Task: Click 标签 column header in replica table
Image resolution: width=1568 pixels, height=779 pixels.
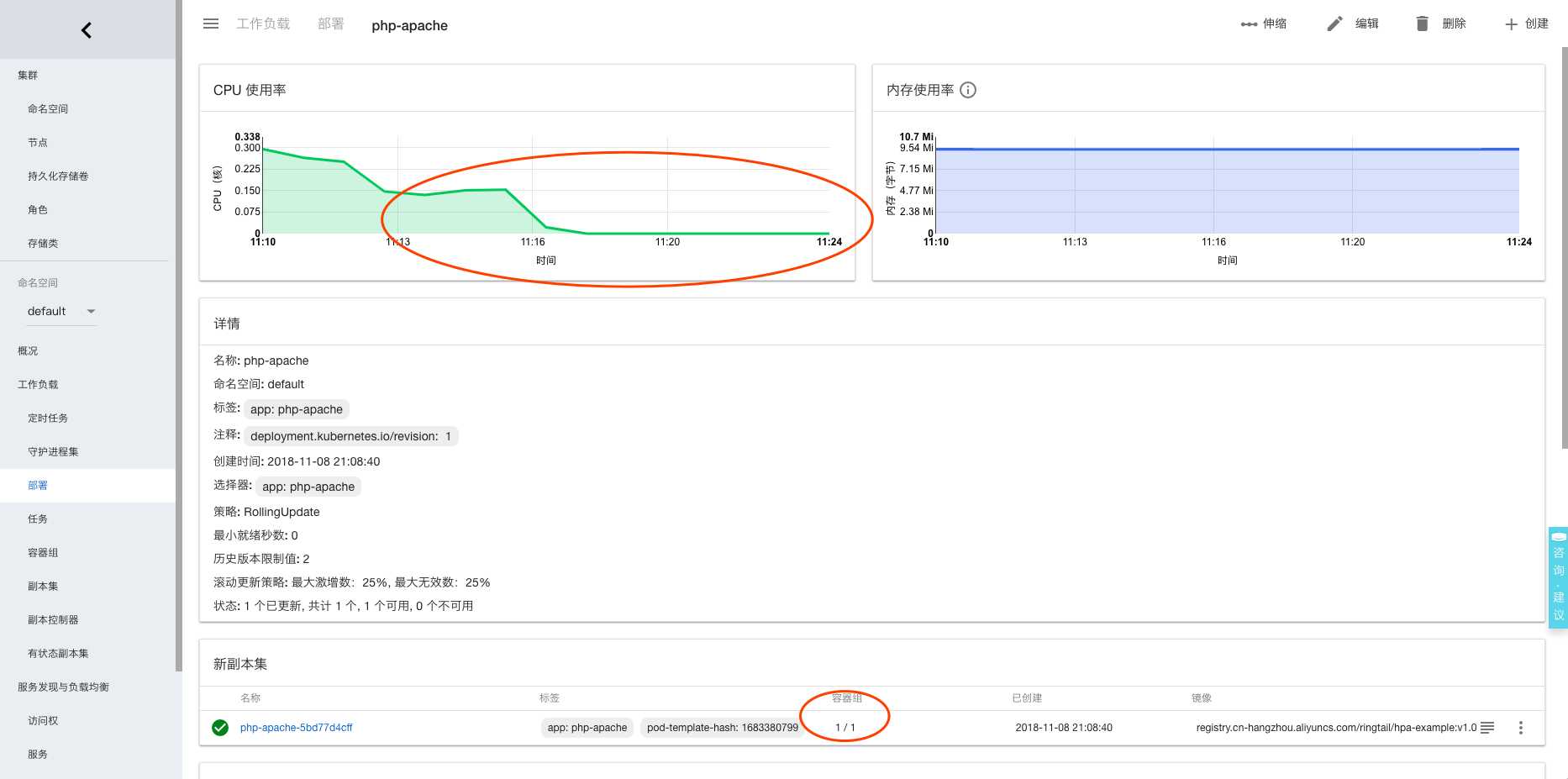Action: click(x=550, y=698)
